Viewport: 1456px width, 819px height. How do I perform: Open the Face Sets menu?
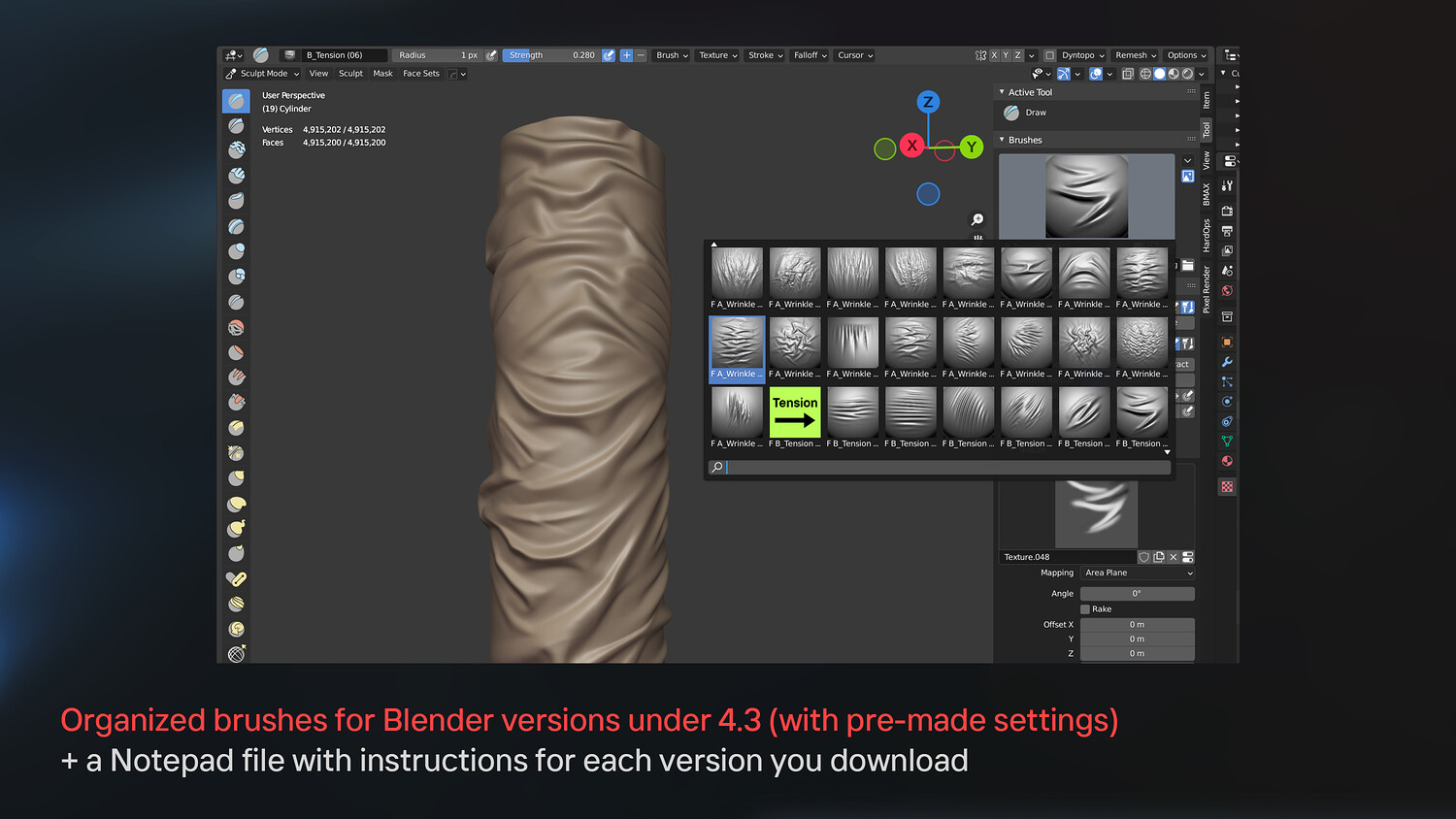click(x=421, y=74)
